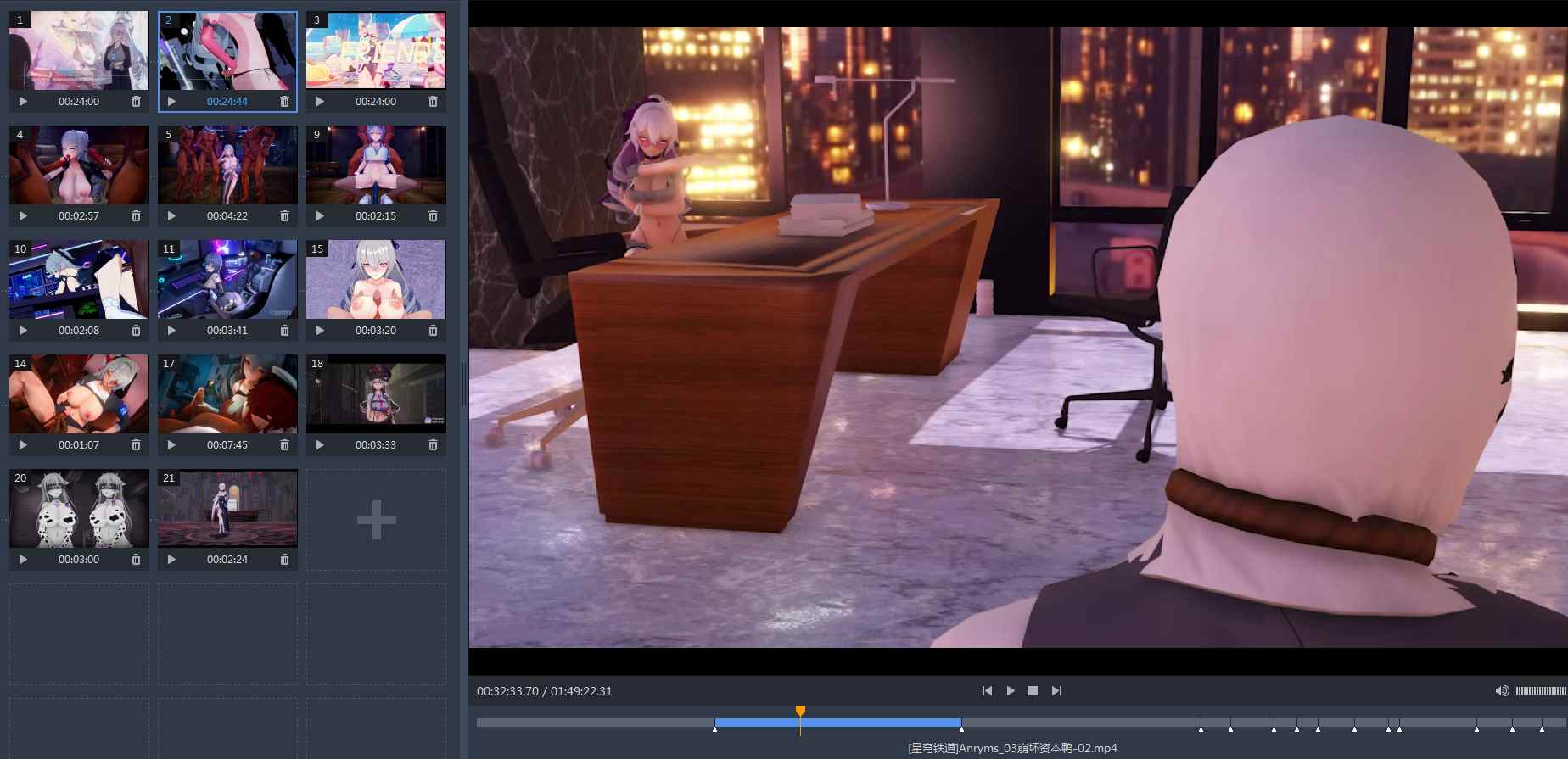
Task: Click the 00:07:45 duration of clip 17
Action: point(227,445)
